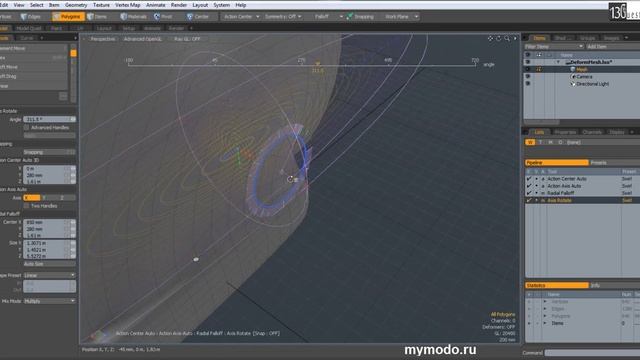The image size is (640, 360).
Task: Open the Action Center dropdown
Action: 241,17
